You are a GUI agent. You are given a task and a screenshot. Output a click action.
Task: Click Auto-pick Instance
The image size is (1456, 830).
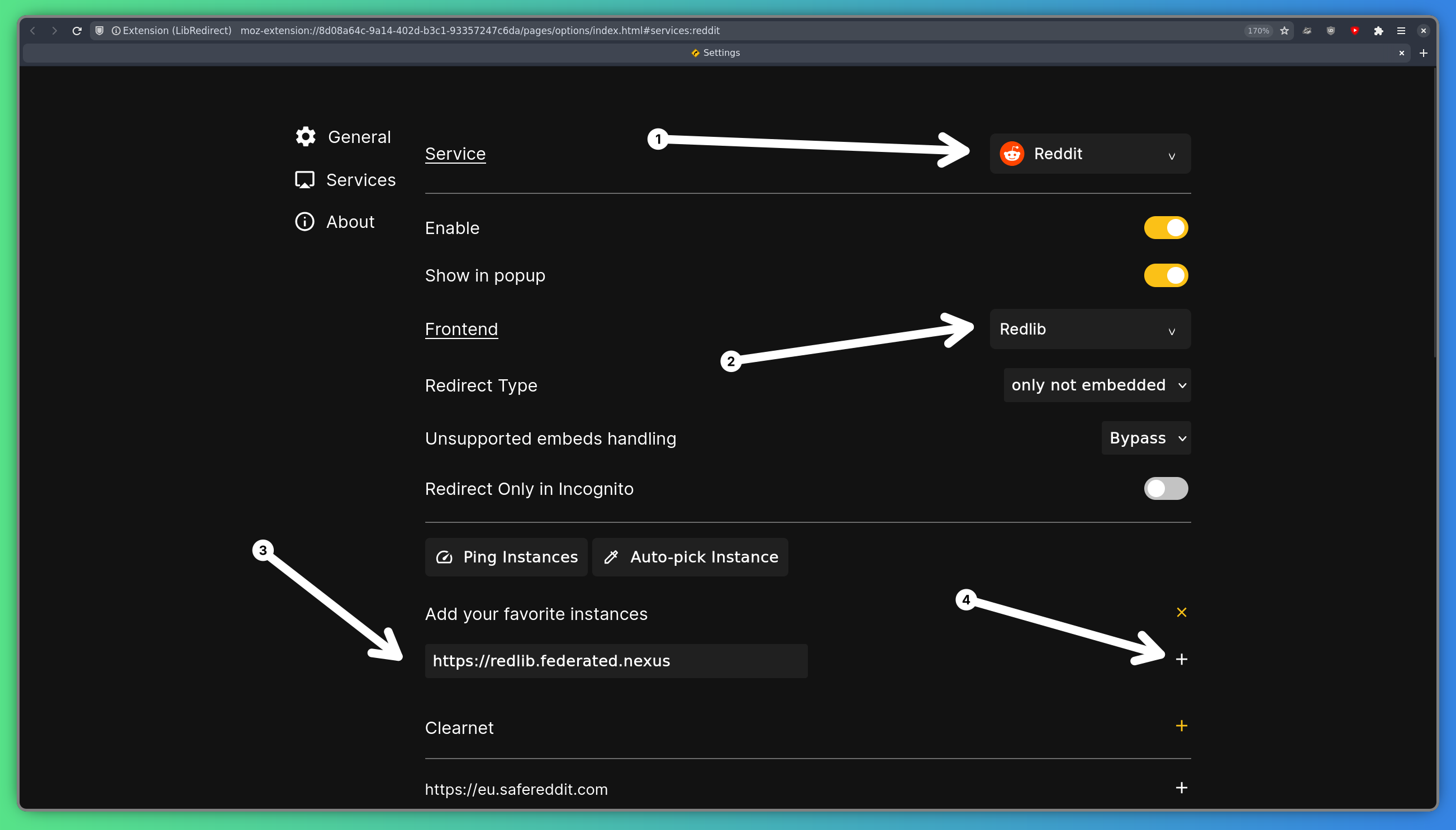pyautogui.click(x=689, y=557)
